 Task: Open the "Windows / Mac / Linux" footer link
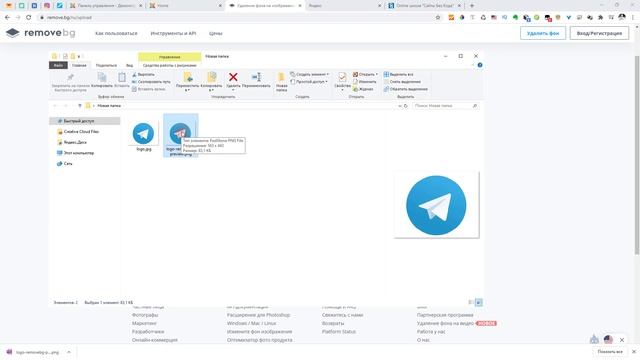(x=251, y=323)
